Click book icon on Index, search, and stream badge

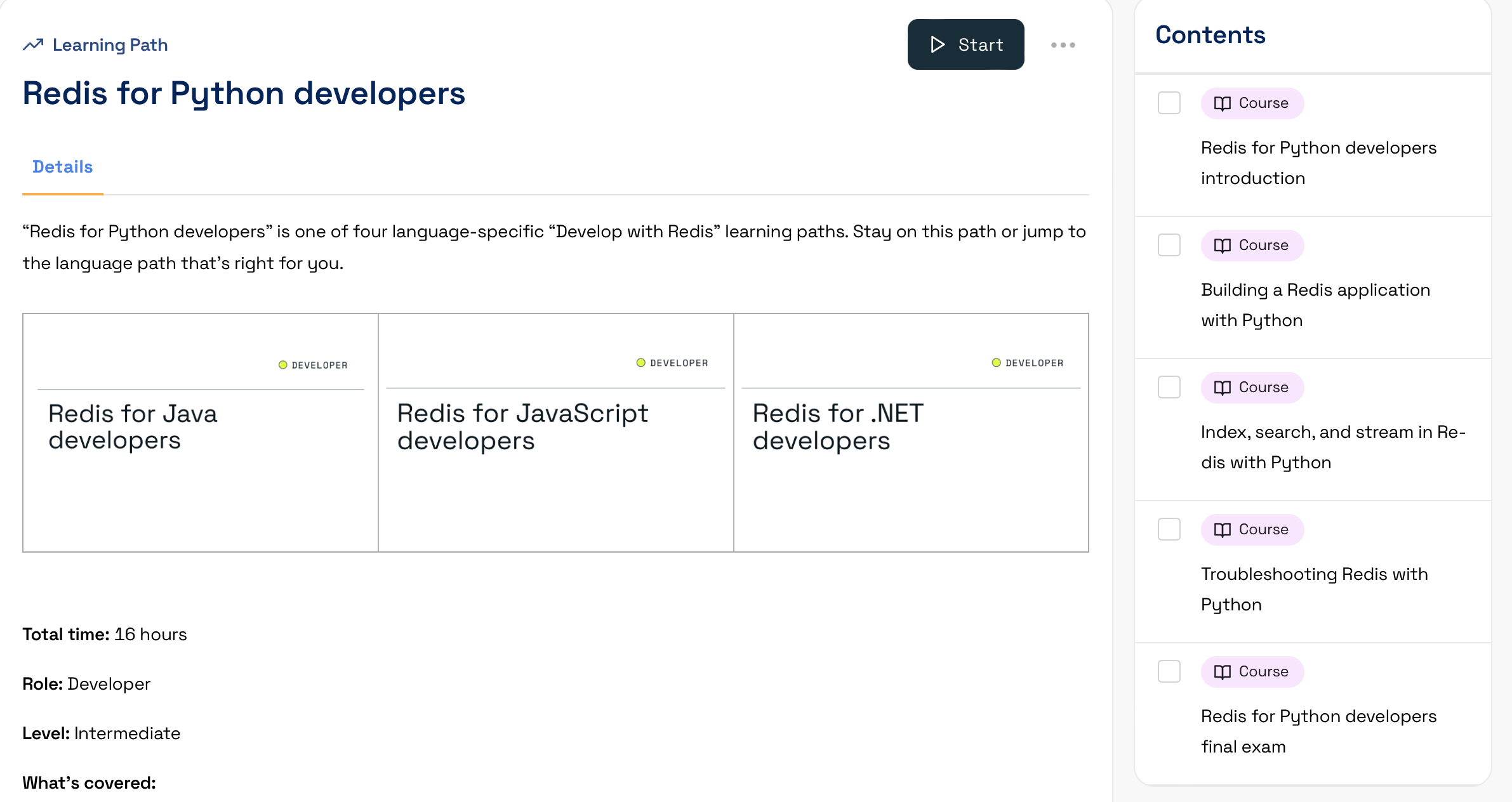(x=1222, y=388)
